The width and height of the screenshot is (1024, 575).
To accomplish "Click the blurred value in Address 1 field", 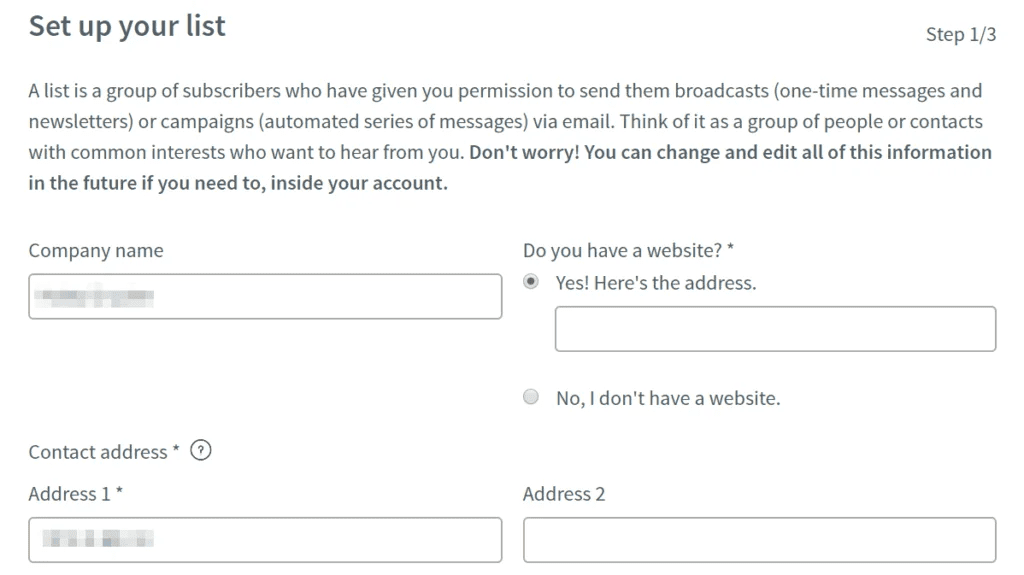I will coord(98,538).
